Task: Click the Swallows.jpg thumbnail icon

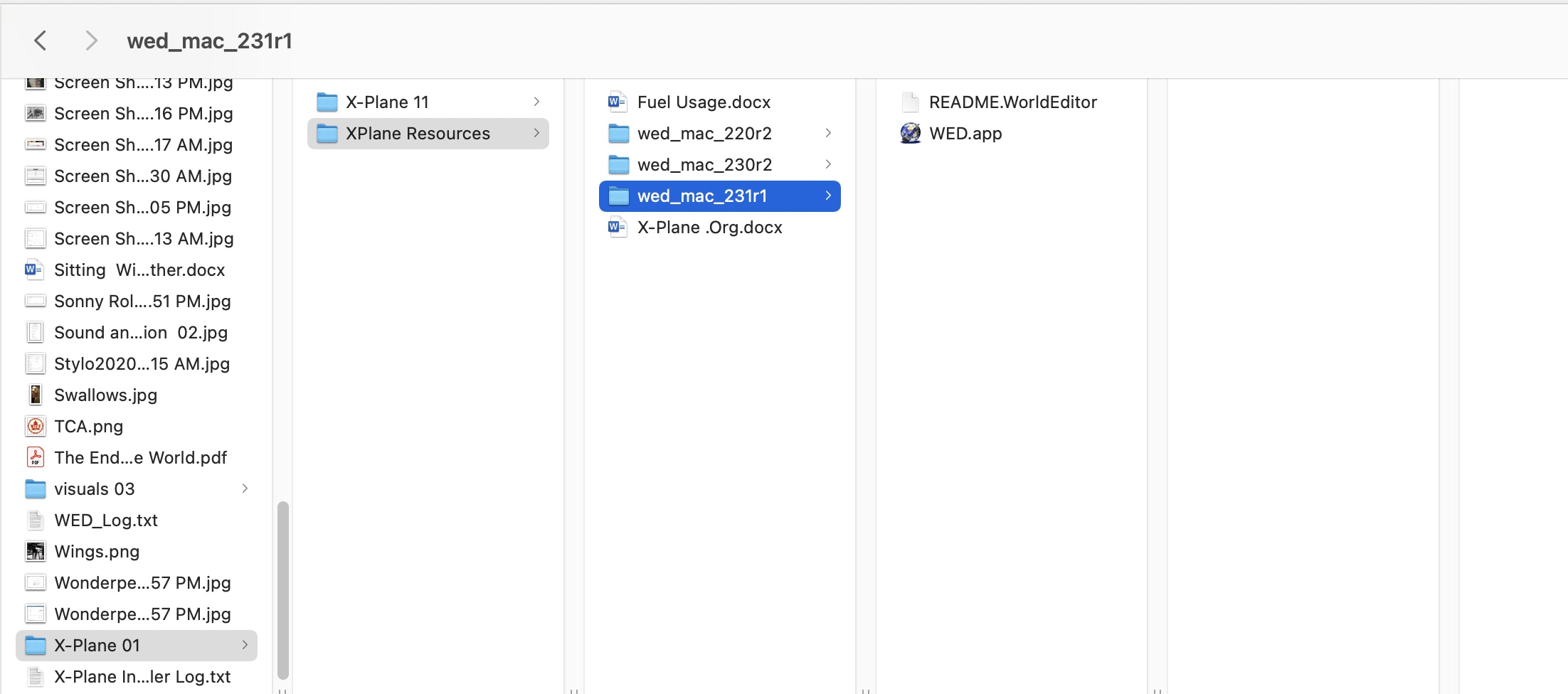Action: (x=36, y=395)
